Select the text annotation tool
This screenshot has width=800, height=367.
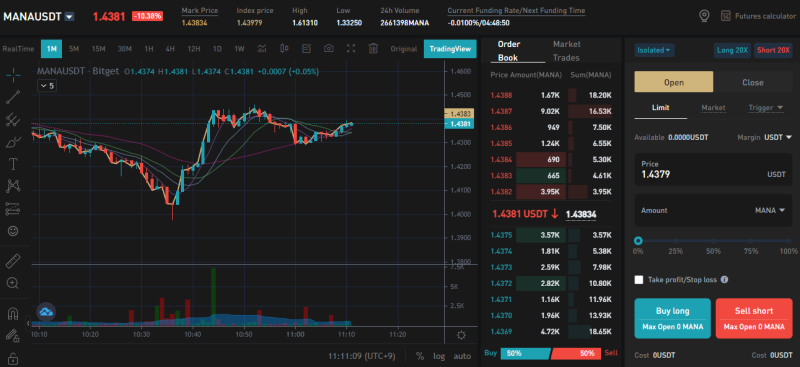[13, 164]
